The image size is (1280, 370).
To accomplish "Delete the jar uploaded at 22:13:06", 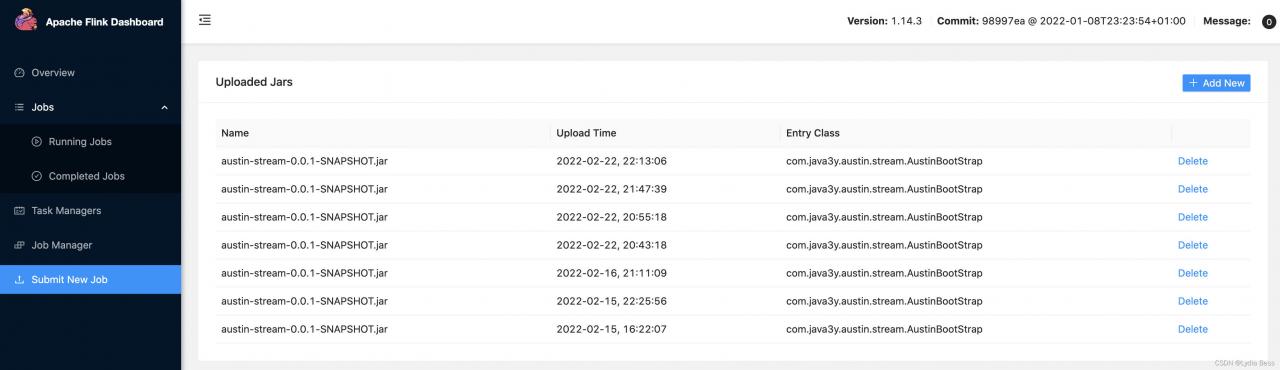I will pos(1192,161).
